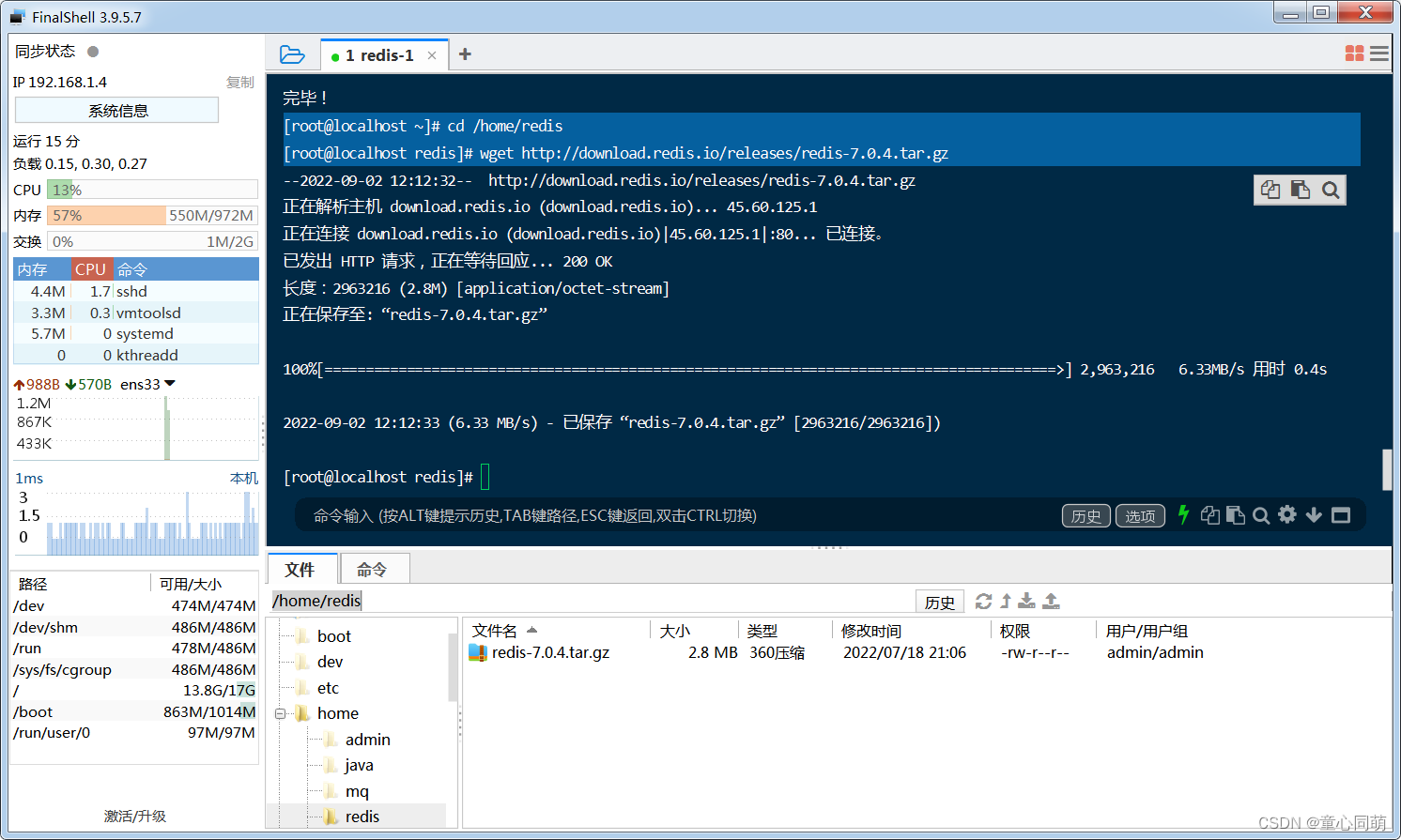This screenshot has width=1401, height=840.
Task: Select the sshd process row
Action: [x=136, y=291]
